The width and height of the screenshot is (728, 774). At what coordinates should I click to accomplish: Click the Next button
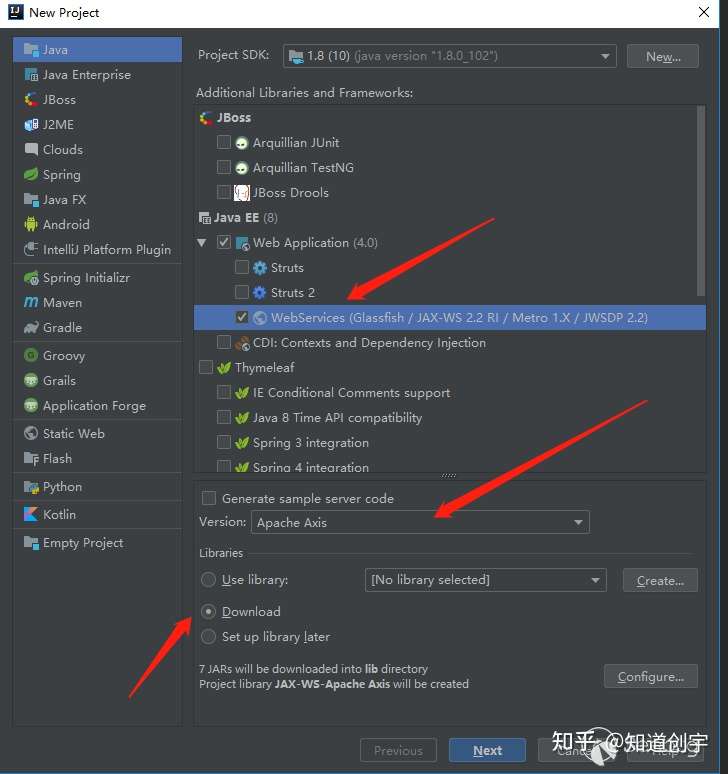tap(487, 750)
